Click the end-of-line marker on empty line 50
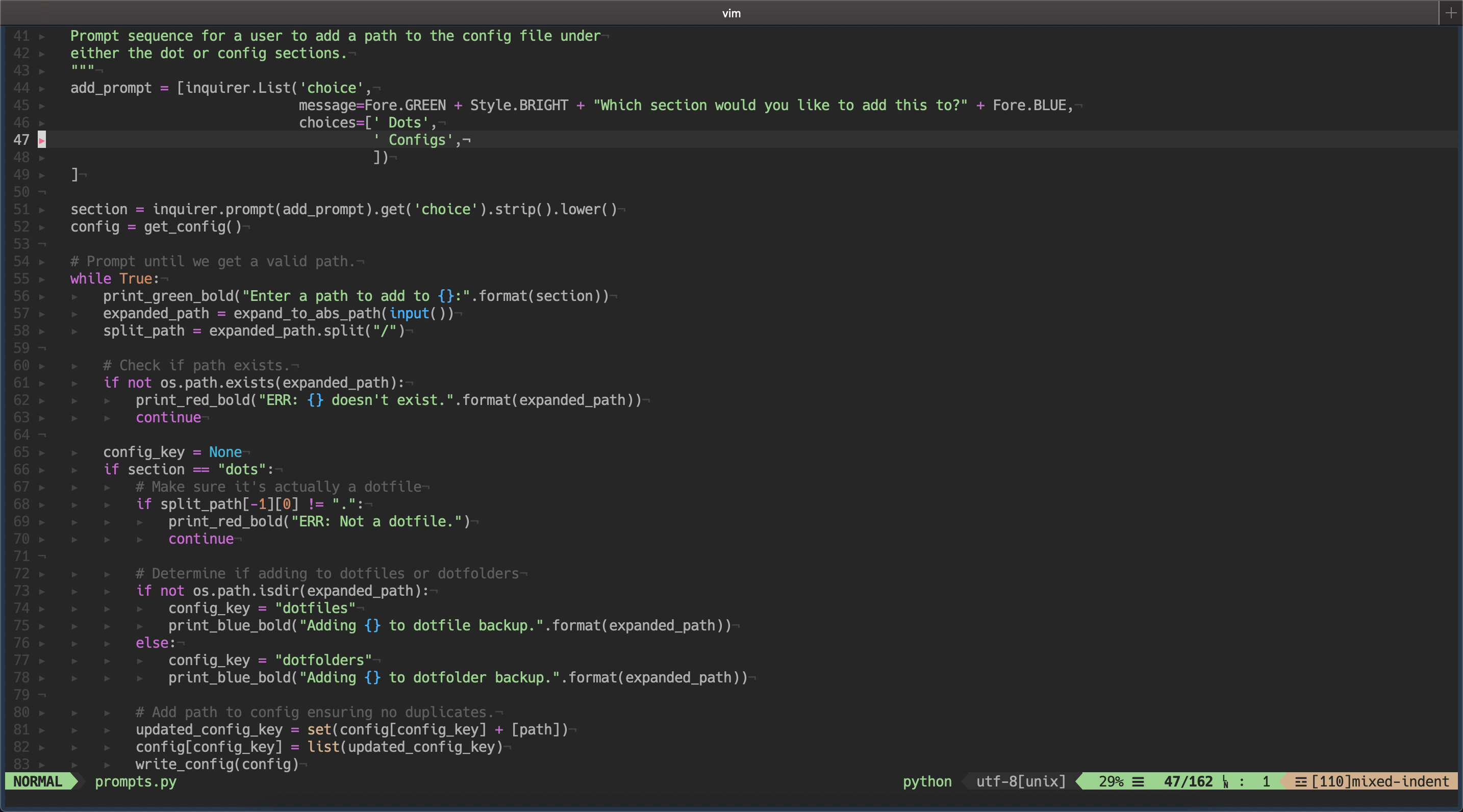The image size is (1463, 812). pyautogui.click(x=42, y=192)
